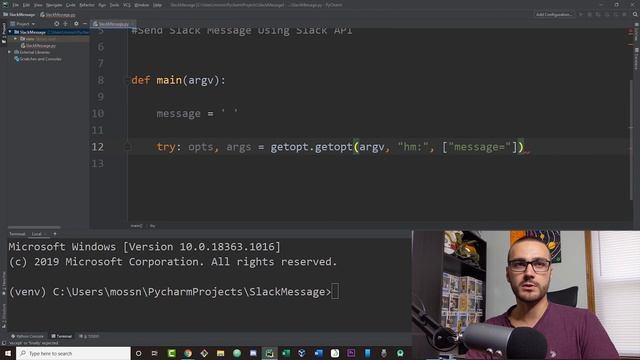Expand External Libraries node
Image resolution: width=640 pixels, height=360 pixels.
(x=9, y=52)
